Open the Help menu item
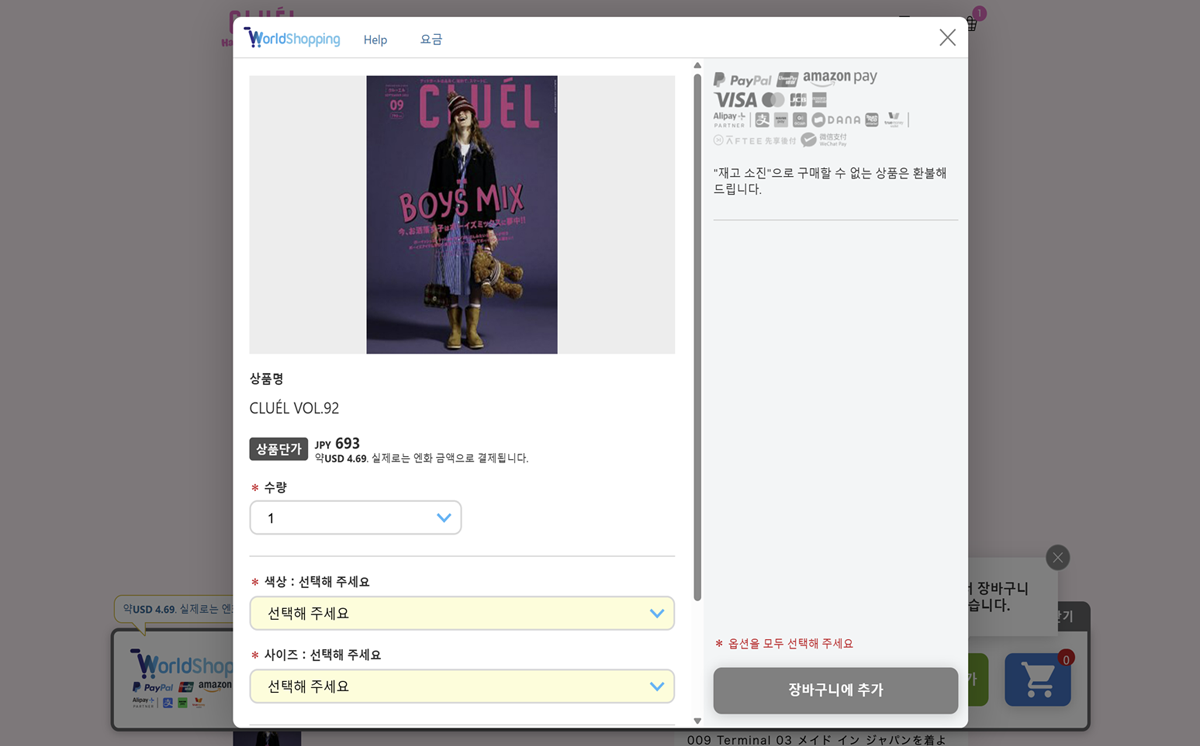 375,40
